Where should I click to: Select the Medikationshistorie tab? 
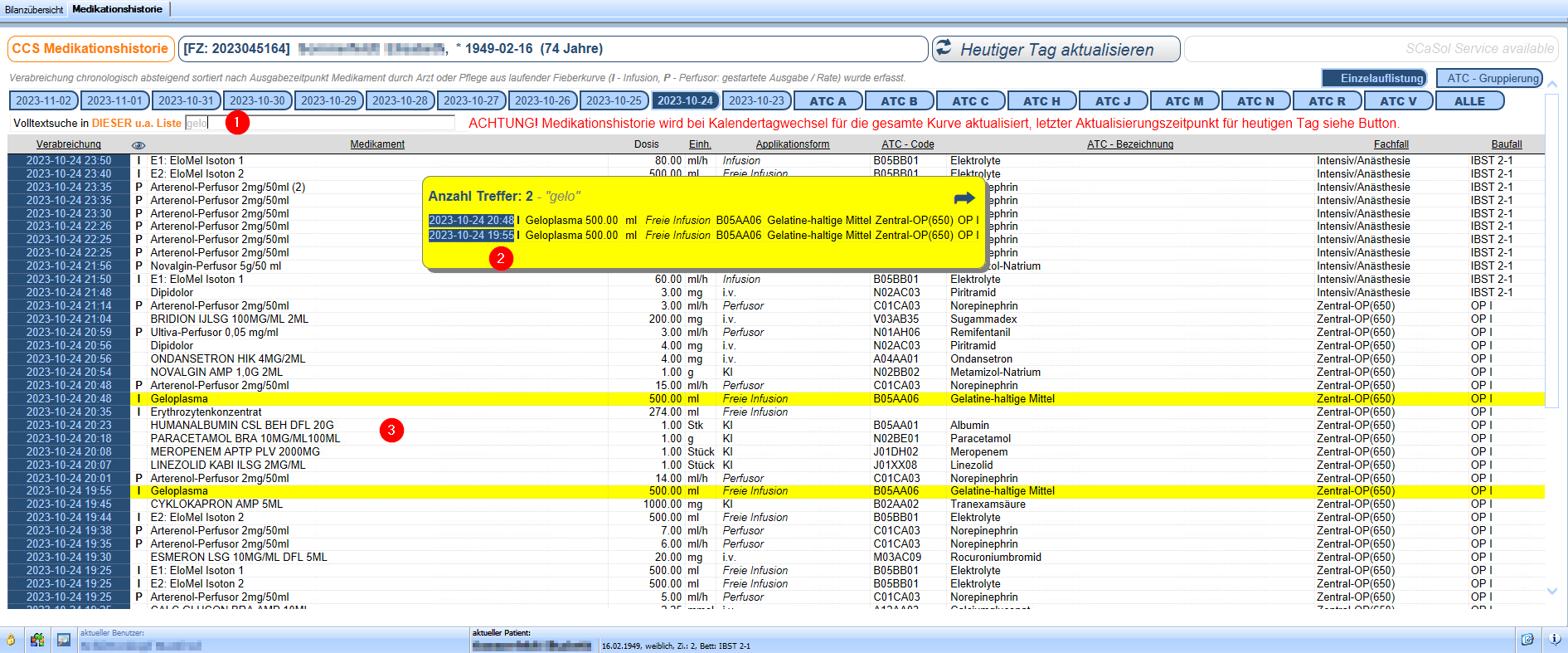[117, 9]
